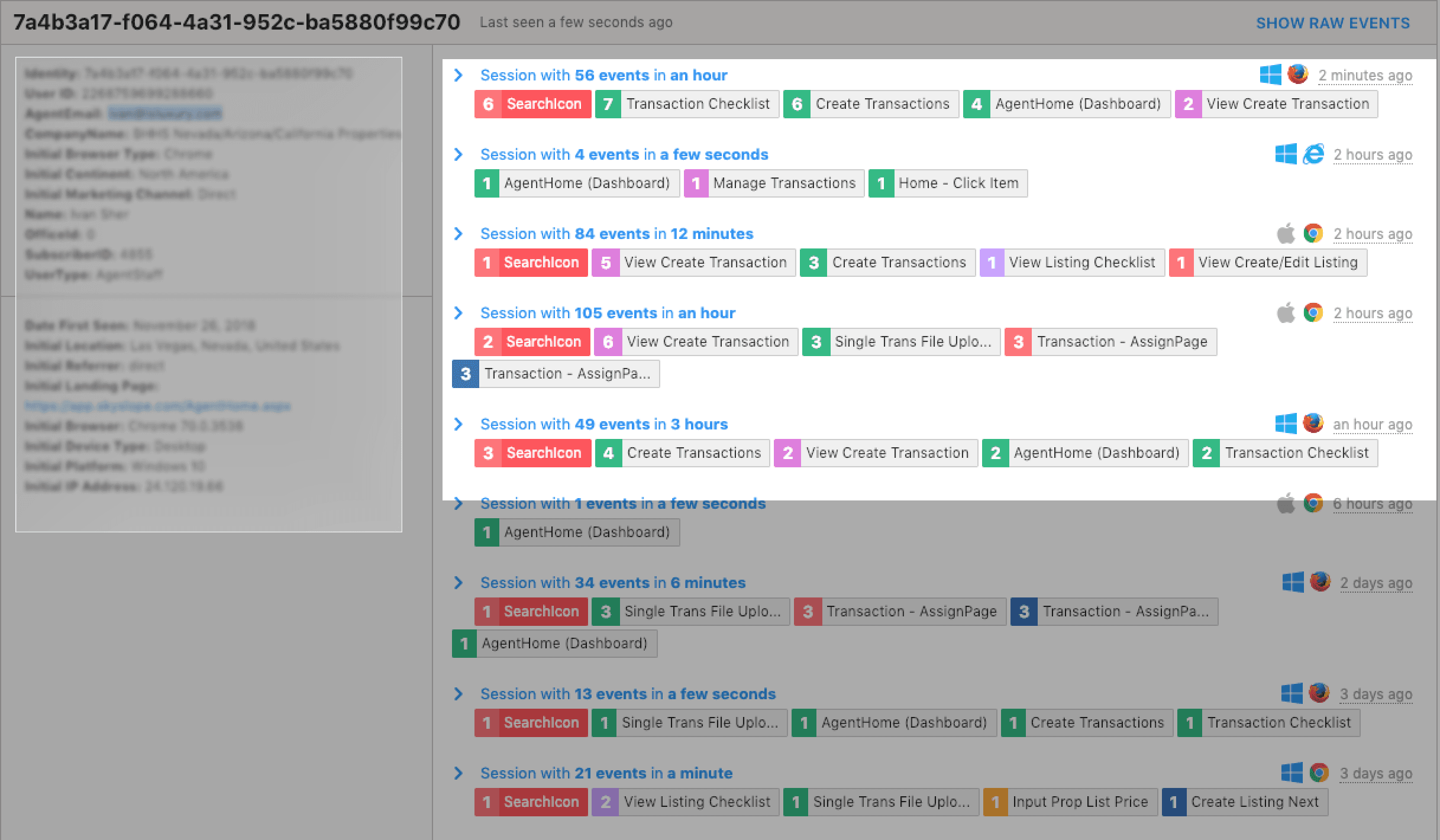The image size is (1440, 840).
Task: Click Internet Explorer icon in 4 events session
Action: coord(1313,154)
